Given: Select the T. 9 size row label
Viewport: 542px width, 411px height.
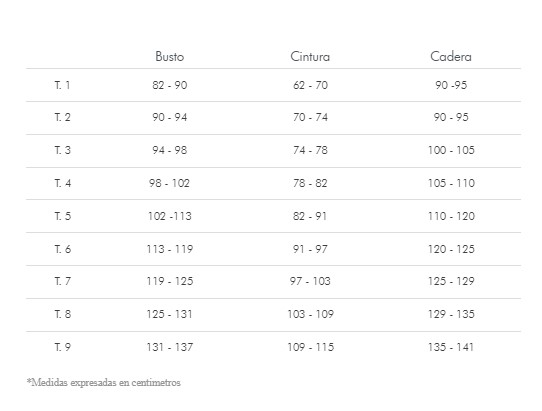Looking at the screenshot, I should [x=63, y=347].
